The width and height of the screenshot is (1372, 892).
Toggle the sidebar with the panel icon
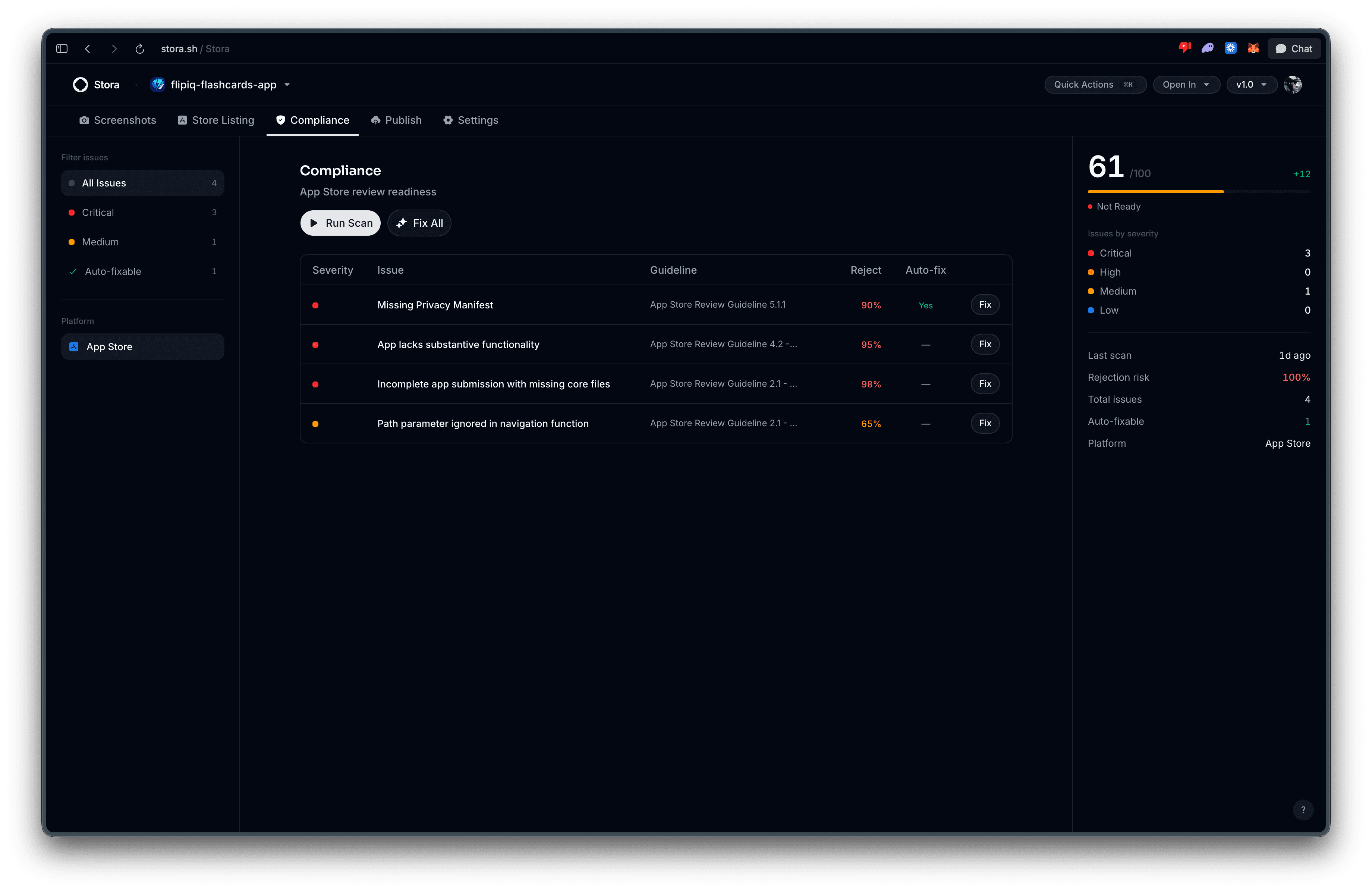pos(61,48)
